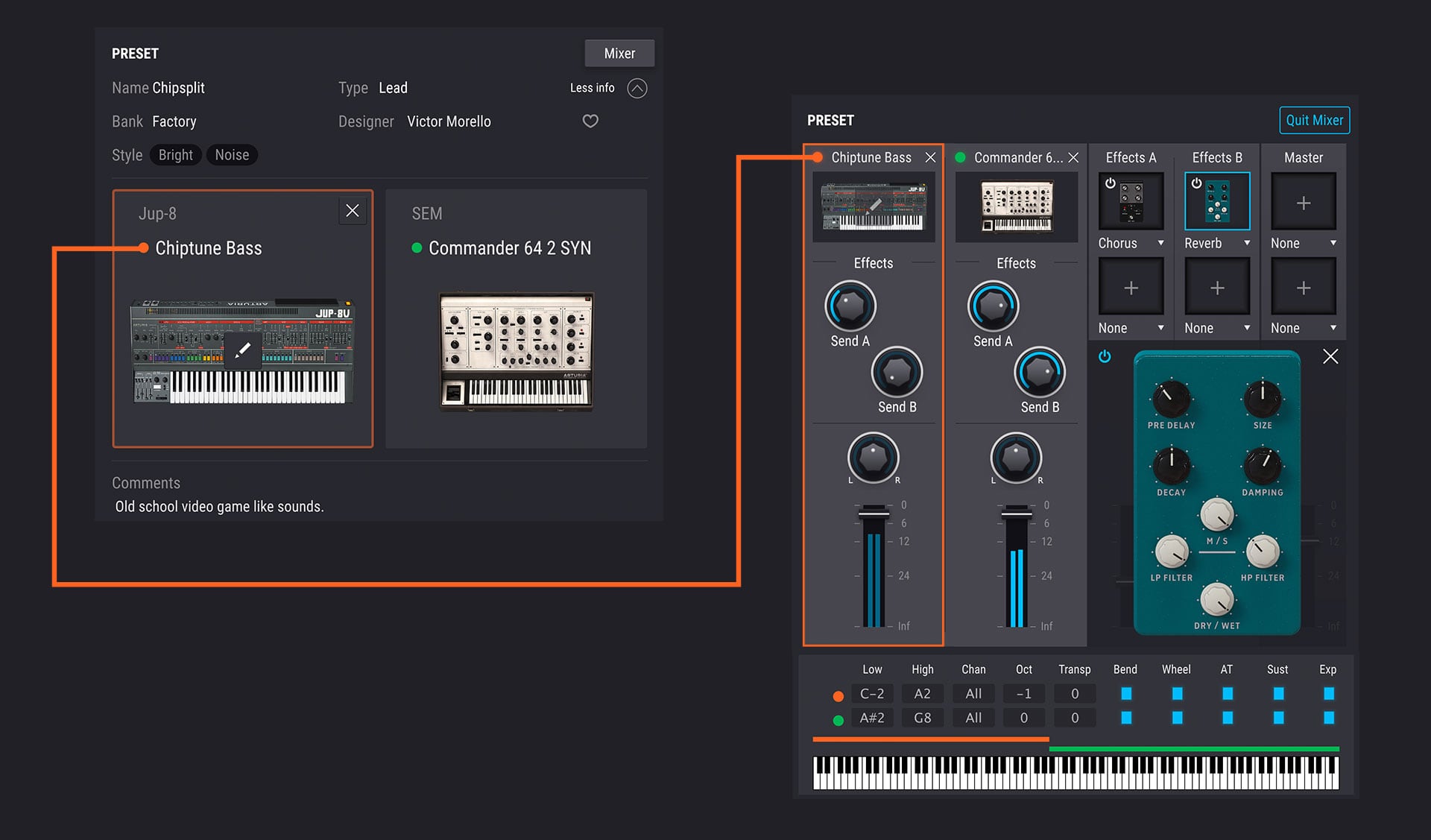Viewport: 1431px width, 840px height.
Task: Click the pan knob on Commander channel
Action: pos(1016,457)
